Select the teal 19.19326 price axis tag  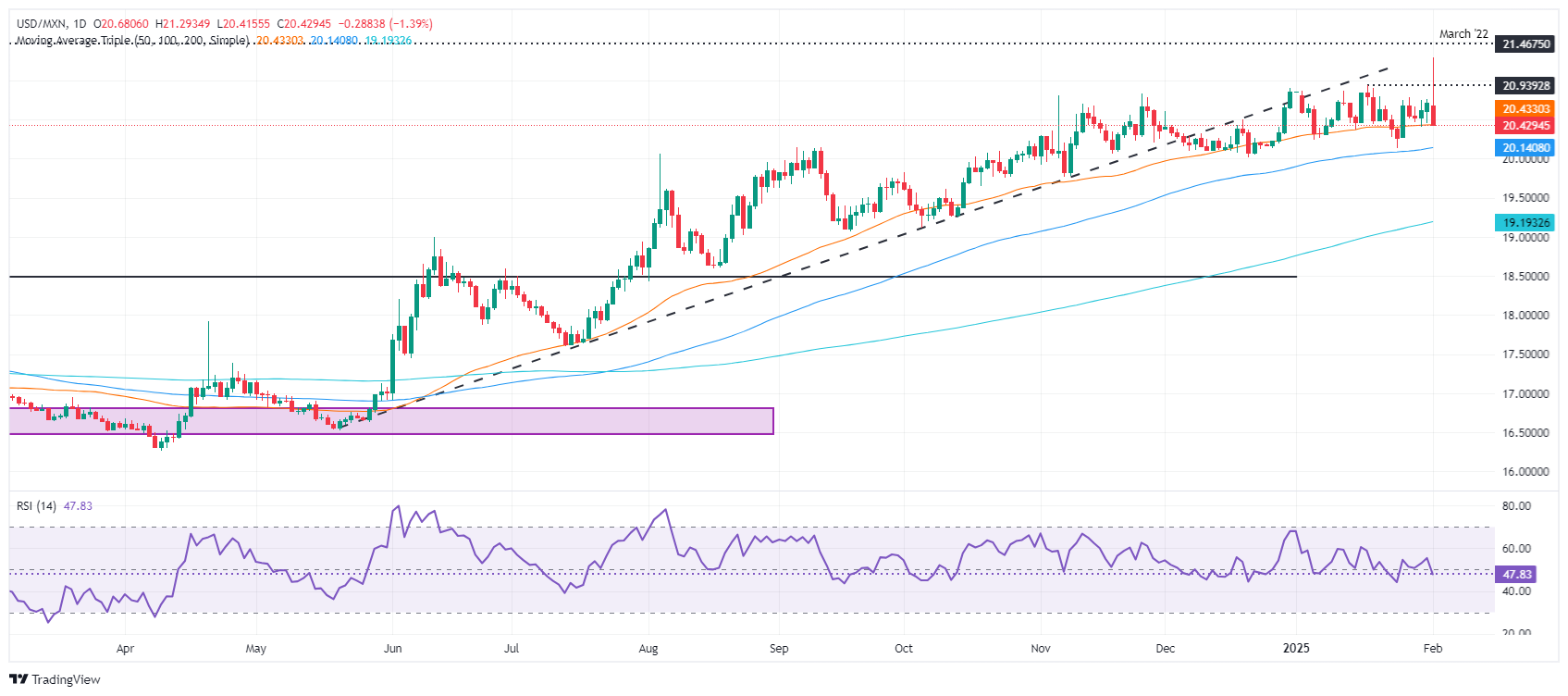pos(1525,223)
